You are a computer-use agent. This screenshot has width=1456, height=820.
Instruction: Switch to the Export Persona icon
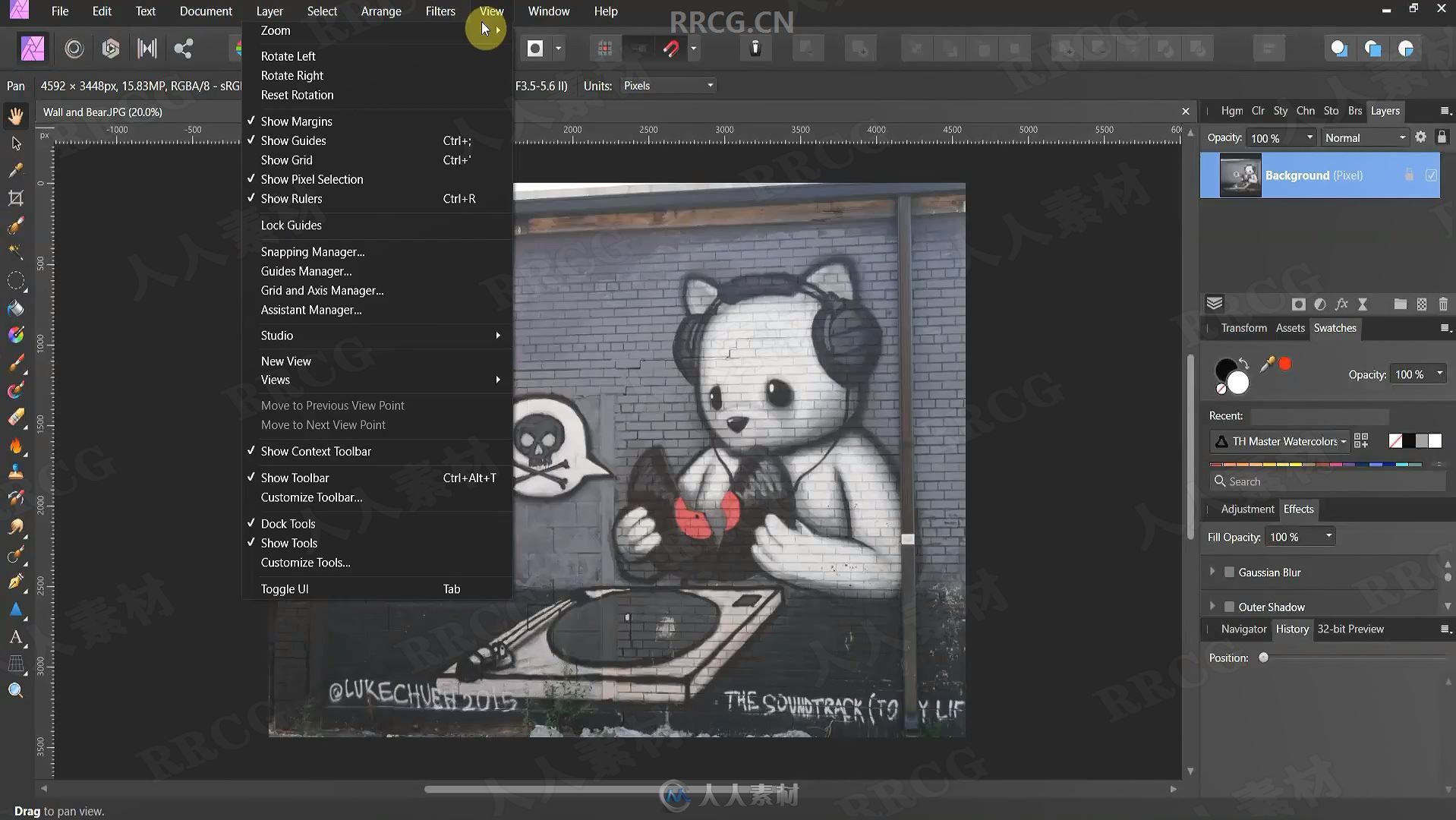(183, 49)
